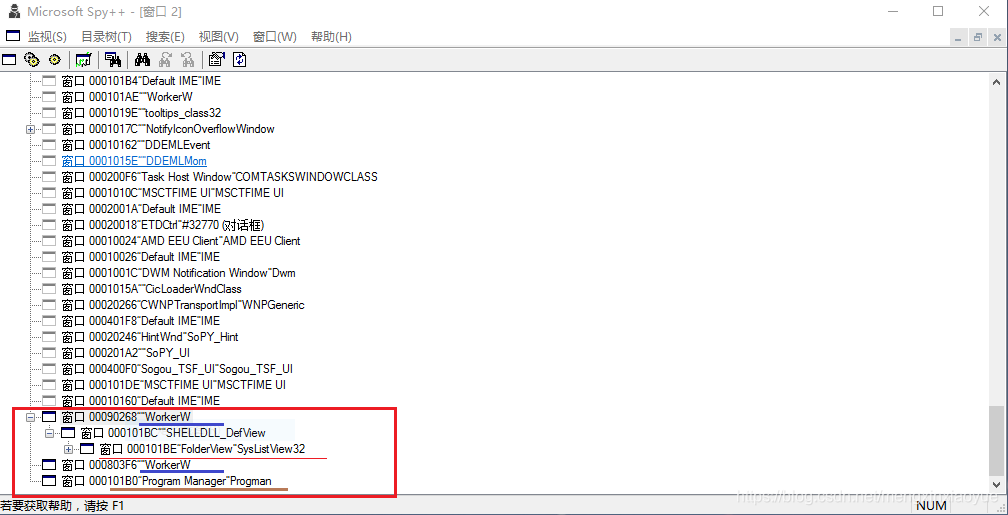Close the child window 窗口 2

click(x=996, y=37)
